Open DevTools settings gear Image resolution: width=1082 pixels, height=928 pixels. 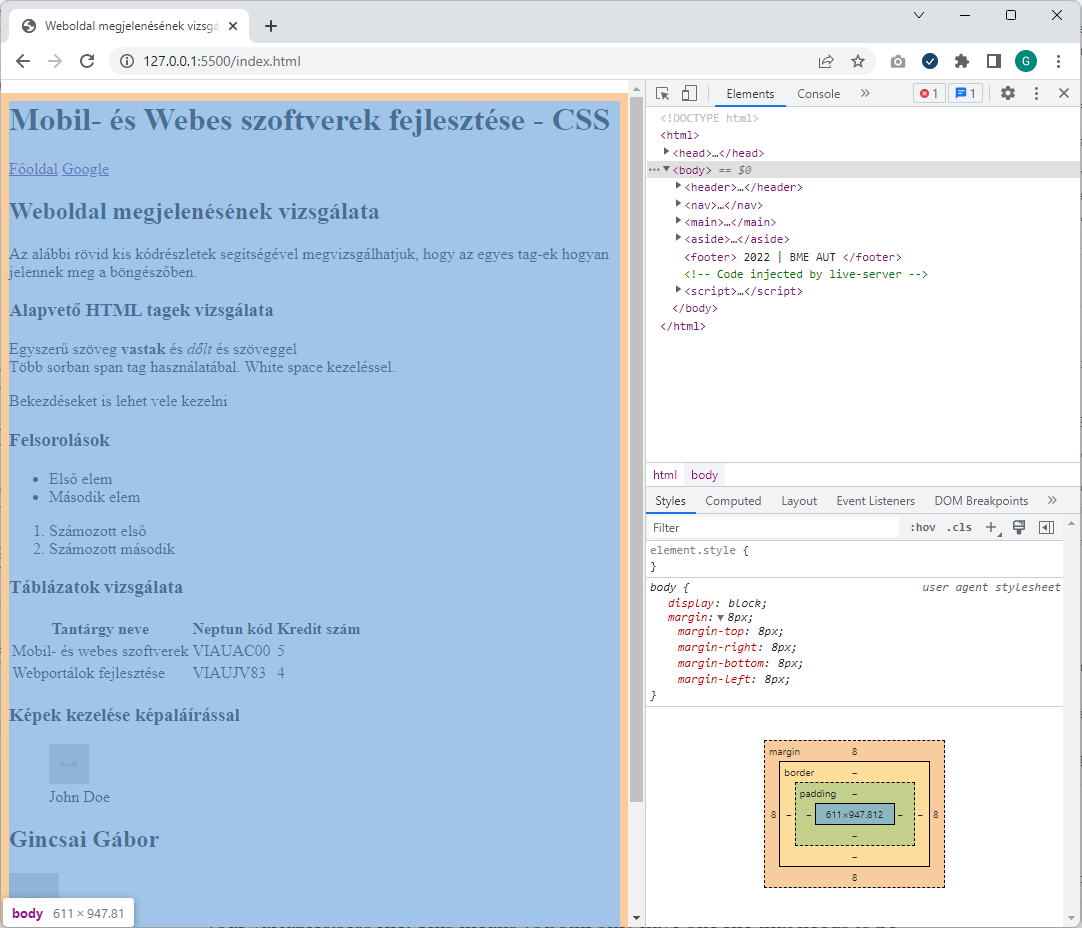pyautogui.click(x=1008, y=93)
